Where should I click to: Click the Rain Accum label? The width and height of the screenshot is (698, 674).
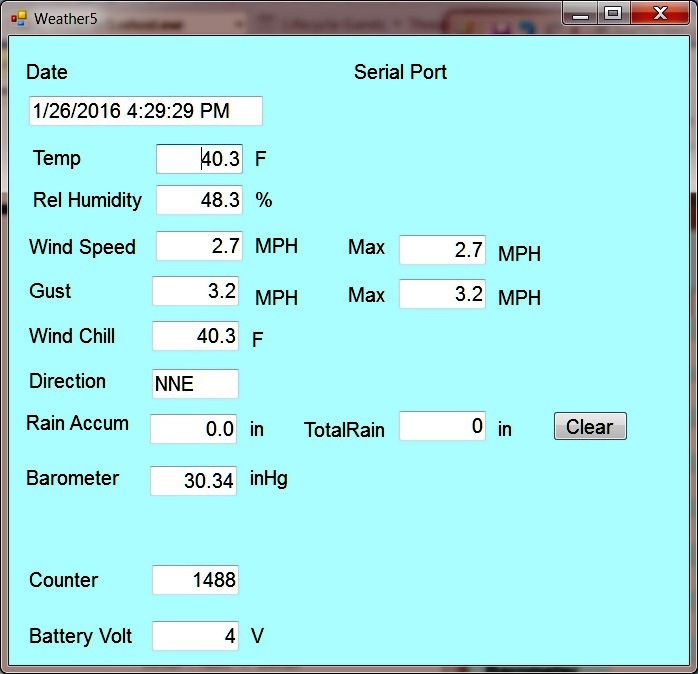tap(77, 423)
